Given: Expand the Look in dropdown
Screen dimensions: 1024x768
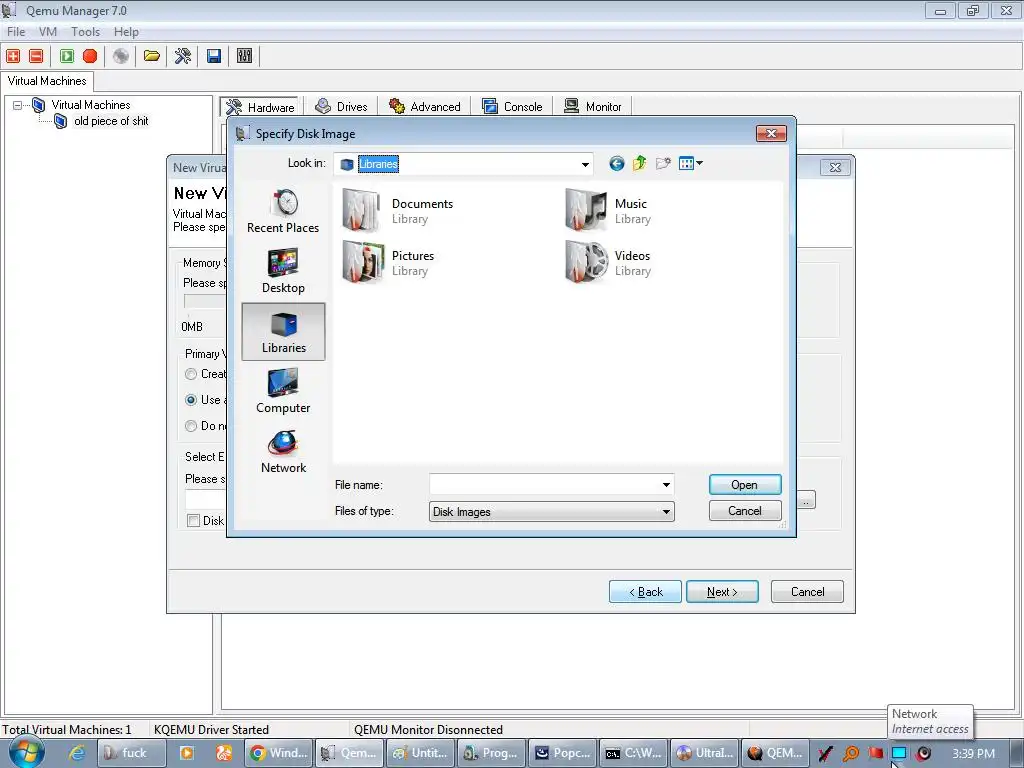Looking at the screenshot, I should click(x=585, y=164).
